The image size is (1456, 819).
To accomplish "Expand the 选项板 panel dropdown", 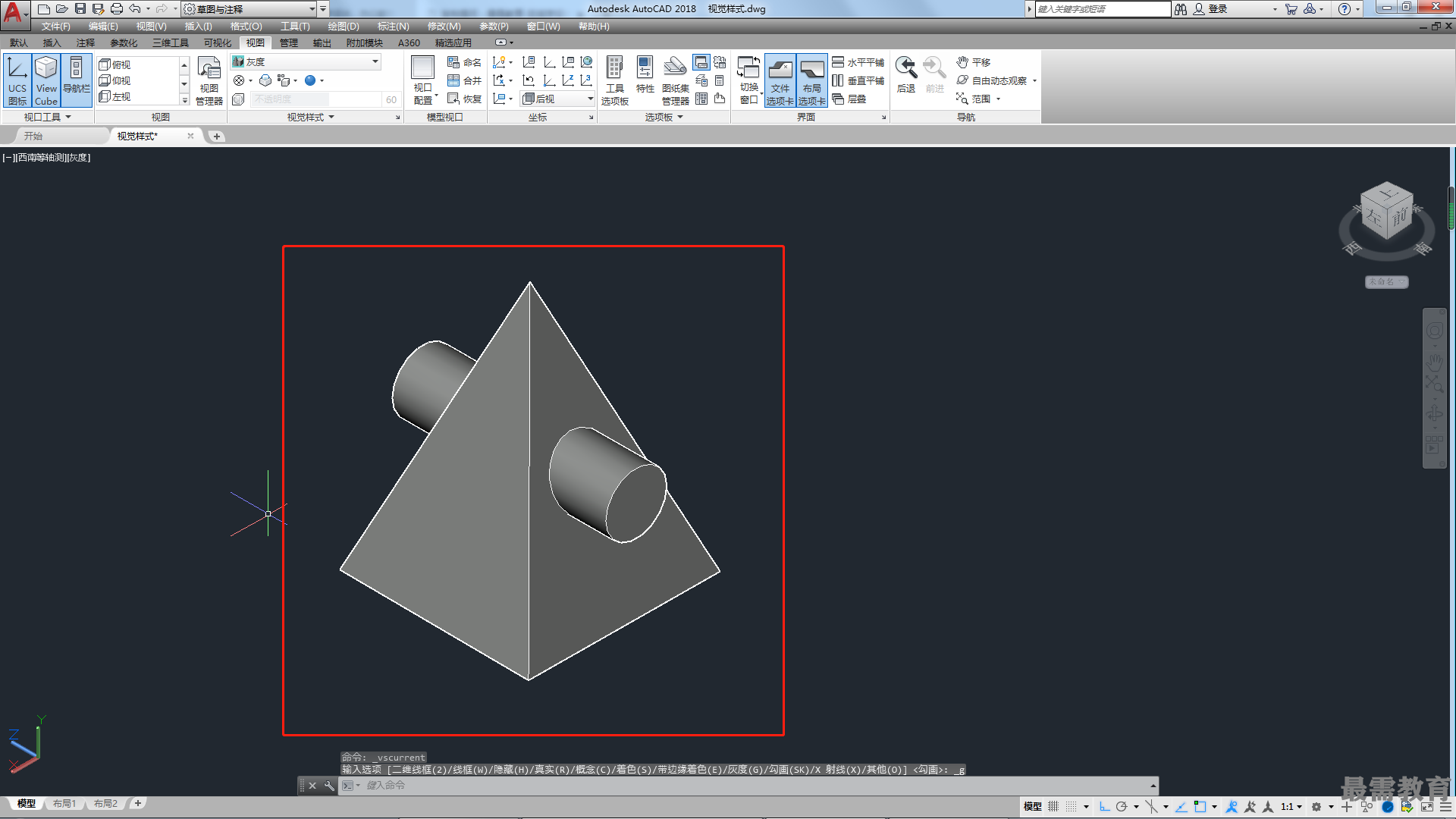I will (x=664, y=117).
